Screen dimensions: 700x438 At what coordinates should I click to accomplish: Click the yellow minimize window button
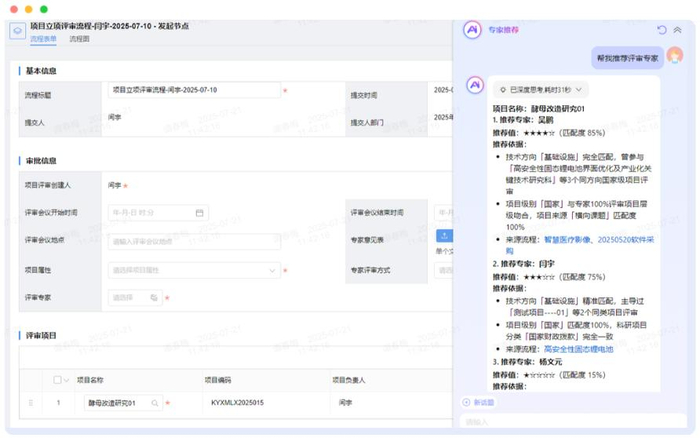click(x=29, y=9)
